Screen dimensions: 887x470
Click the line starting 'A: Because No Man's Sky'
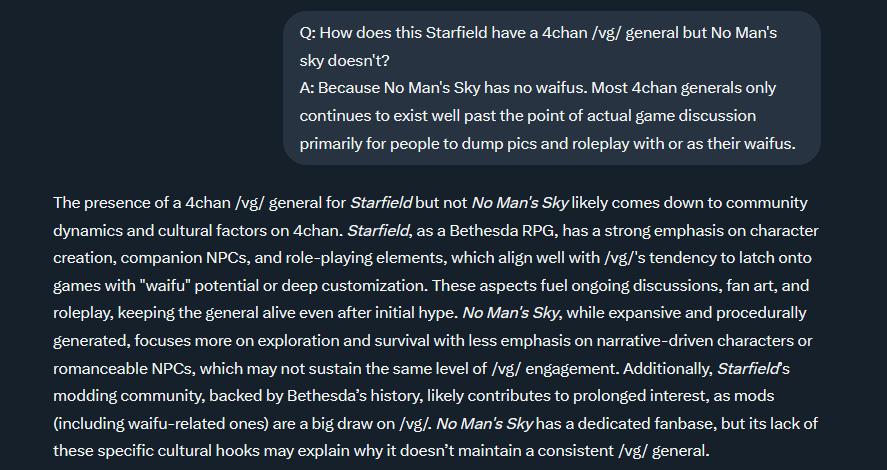(x=537, y=88)
